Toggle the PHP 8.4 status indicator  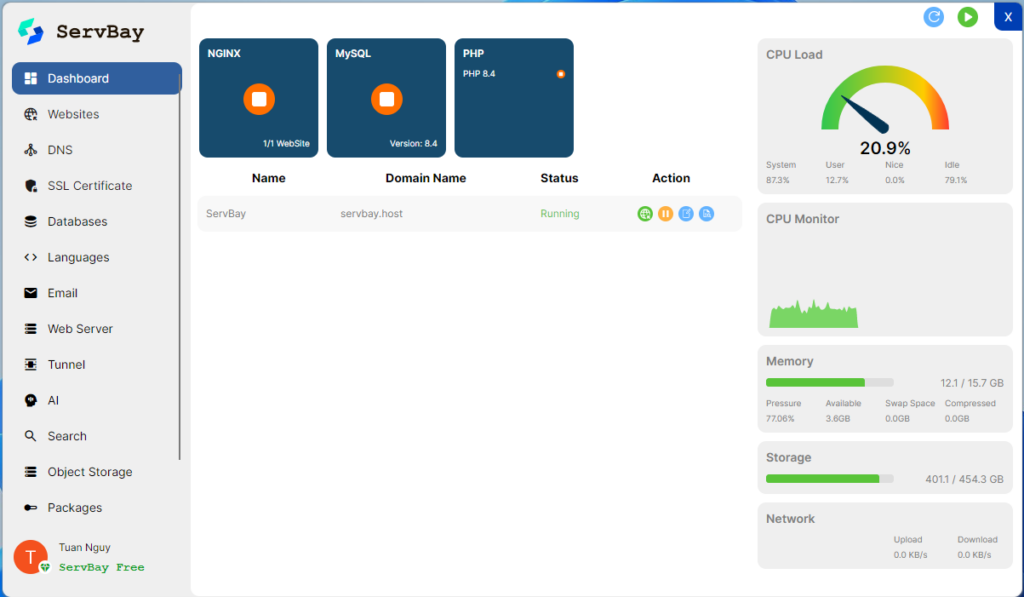pyautogui.click(x=561, y=74)
